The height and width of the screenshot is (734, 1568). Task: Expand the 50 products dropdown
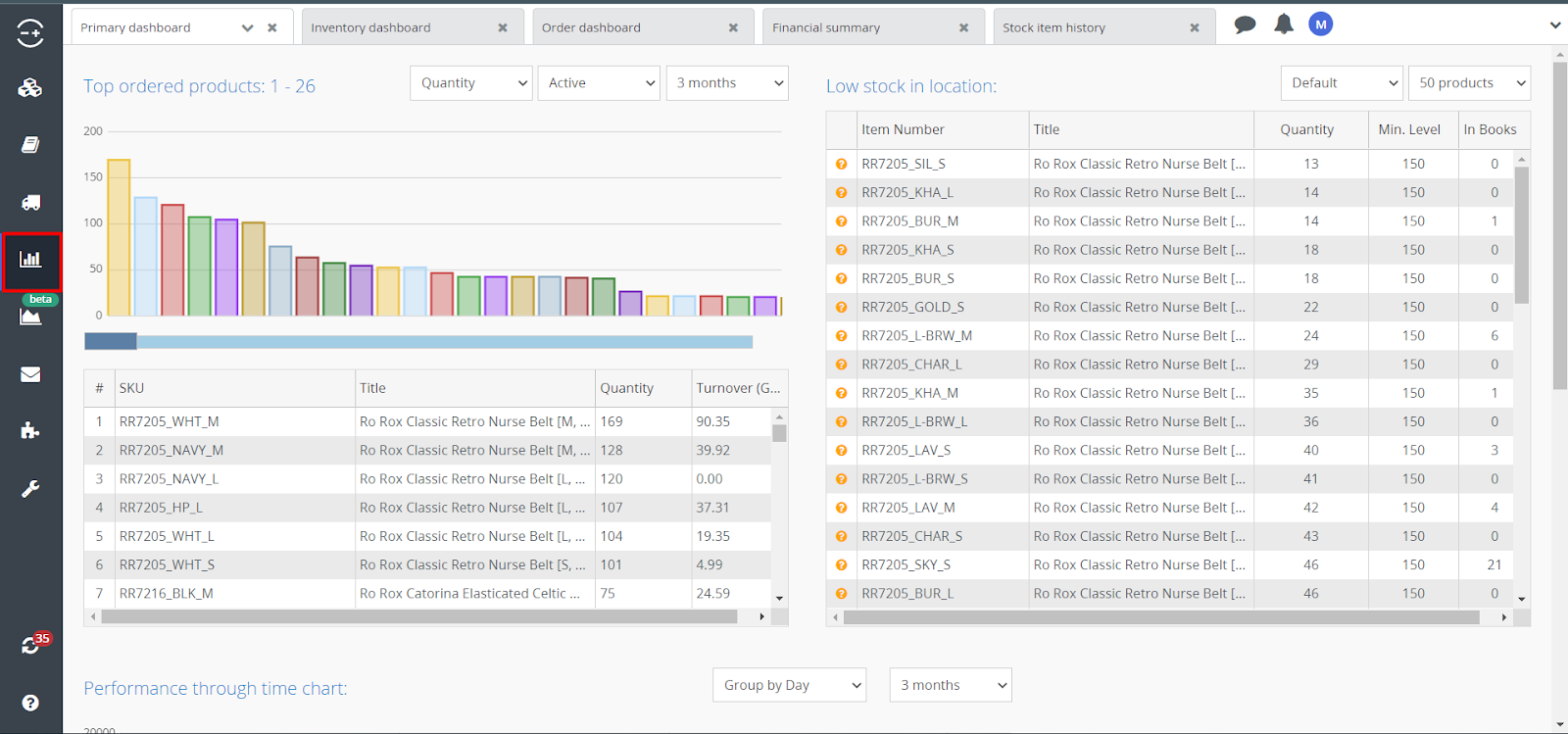1468,83
